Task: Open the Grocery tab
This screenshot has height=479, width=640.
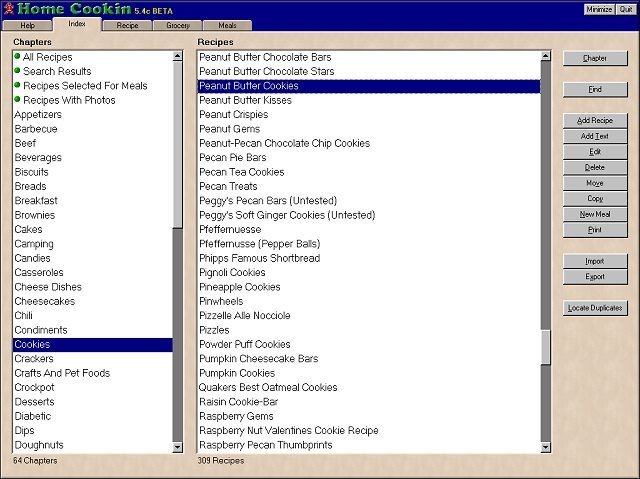Action: (177, 25)
